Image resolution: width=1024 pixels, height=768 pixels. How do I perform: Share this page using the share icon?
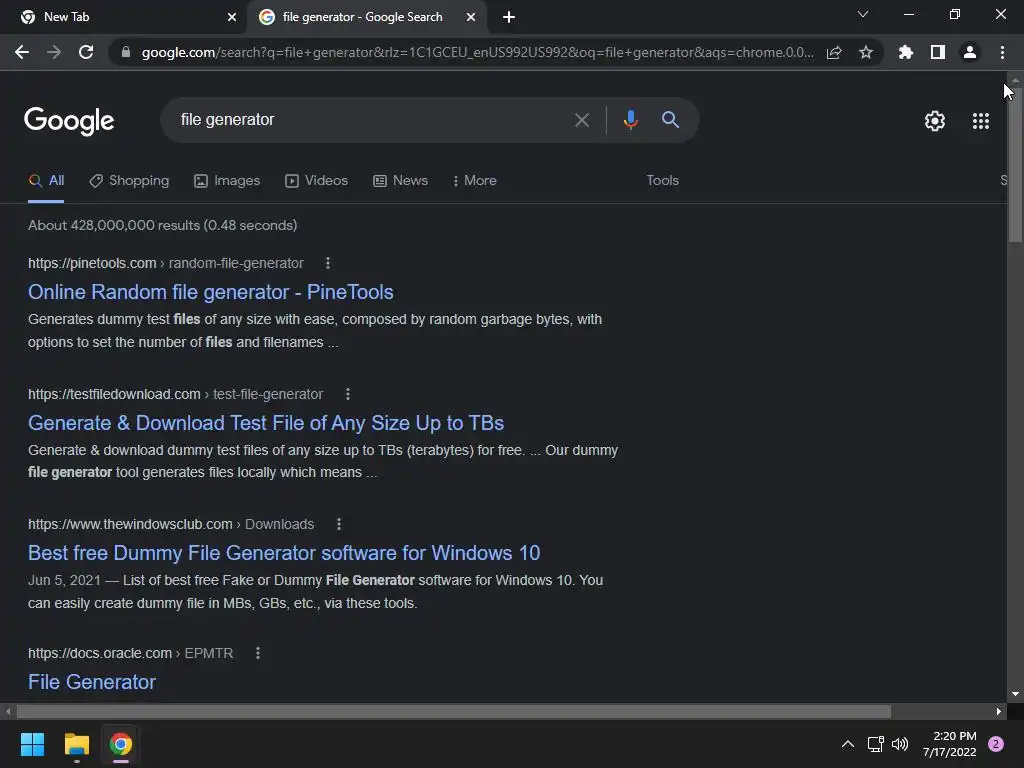[834, 52]
